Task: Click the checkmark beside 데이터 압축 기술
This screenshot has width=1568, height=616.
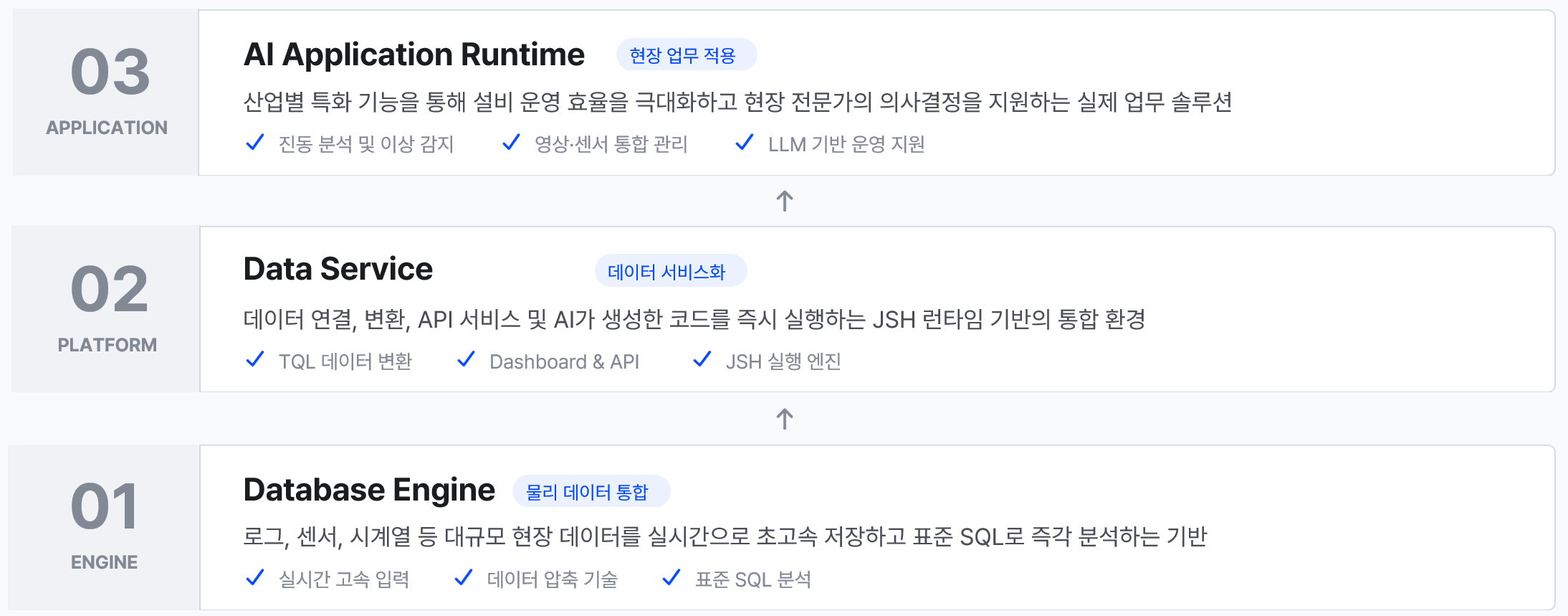Action: pos(464,577)
